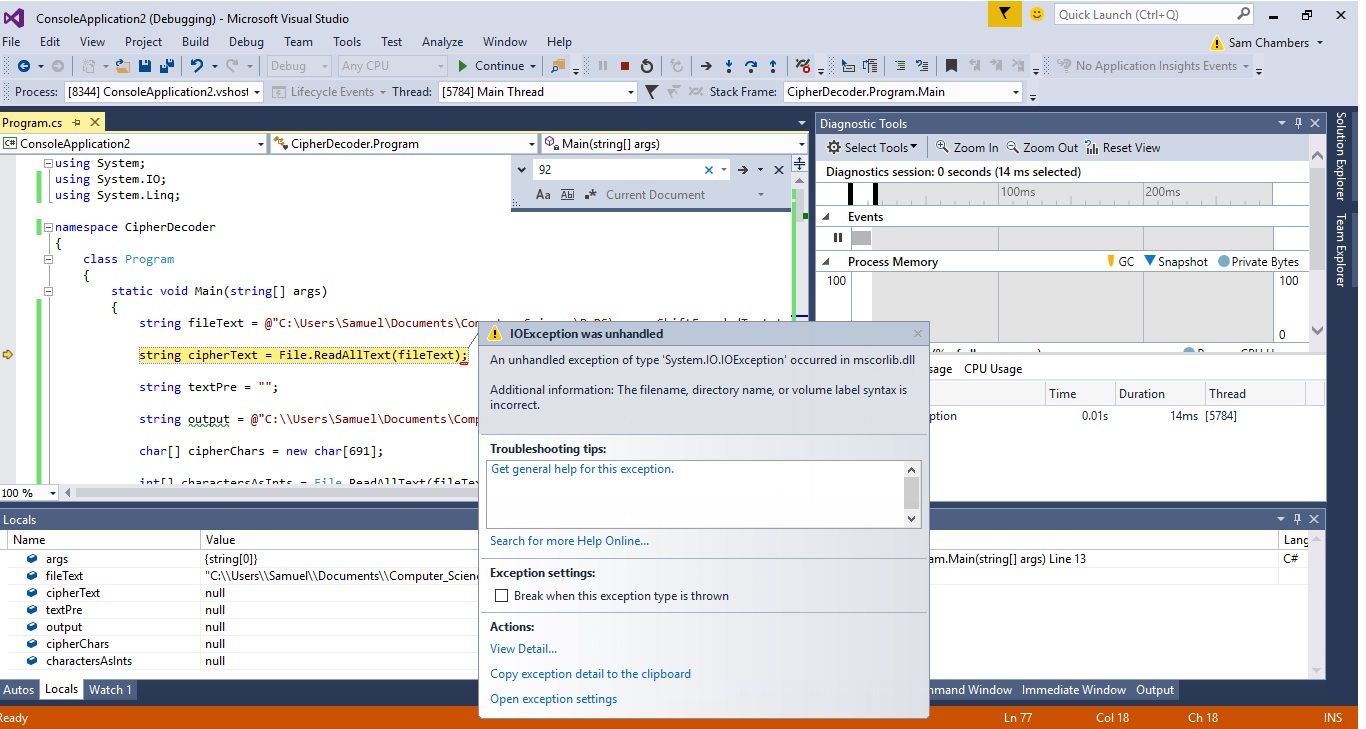Image resolution: width=1366 pixels, height=729 pixels.
Task: Step Over the current statement
Action: coord(751,66)
